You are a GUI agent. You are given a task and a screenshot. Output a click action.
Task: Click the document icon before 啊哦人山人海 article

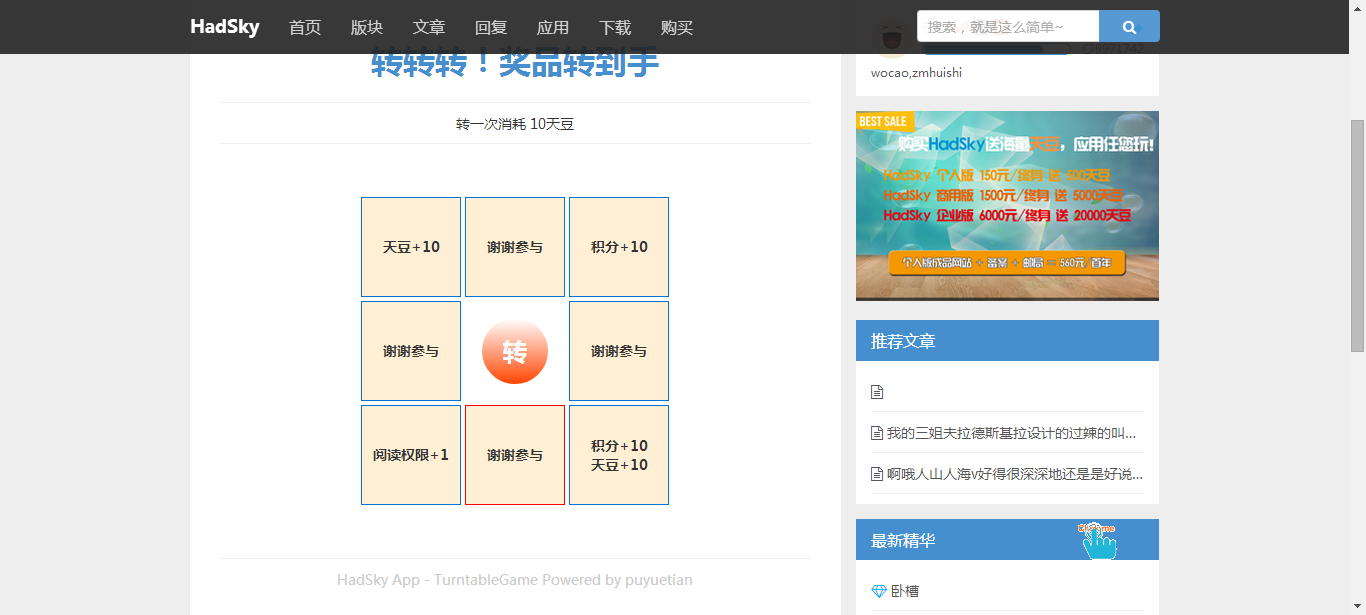pos(877,474)
